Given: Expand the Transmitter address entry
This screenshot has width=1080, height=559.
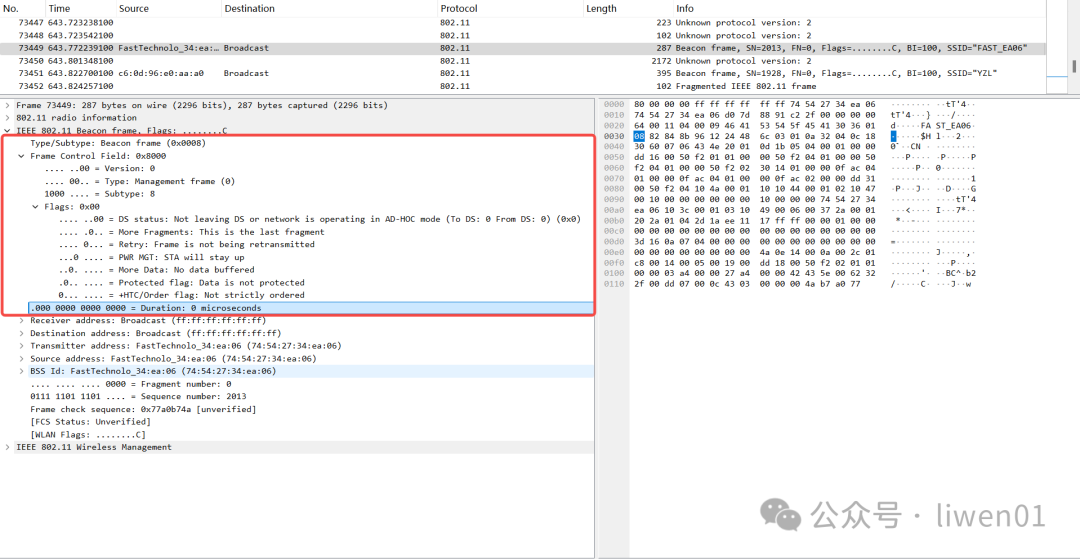Looking at the screenshot, I should tap(22, 346).
